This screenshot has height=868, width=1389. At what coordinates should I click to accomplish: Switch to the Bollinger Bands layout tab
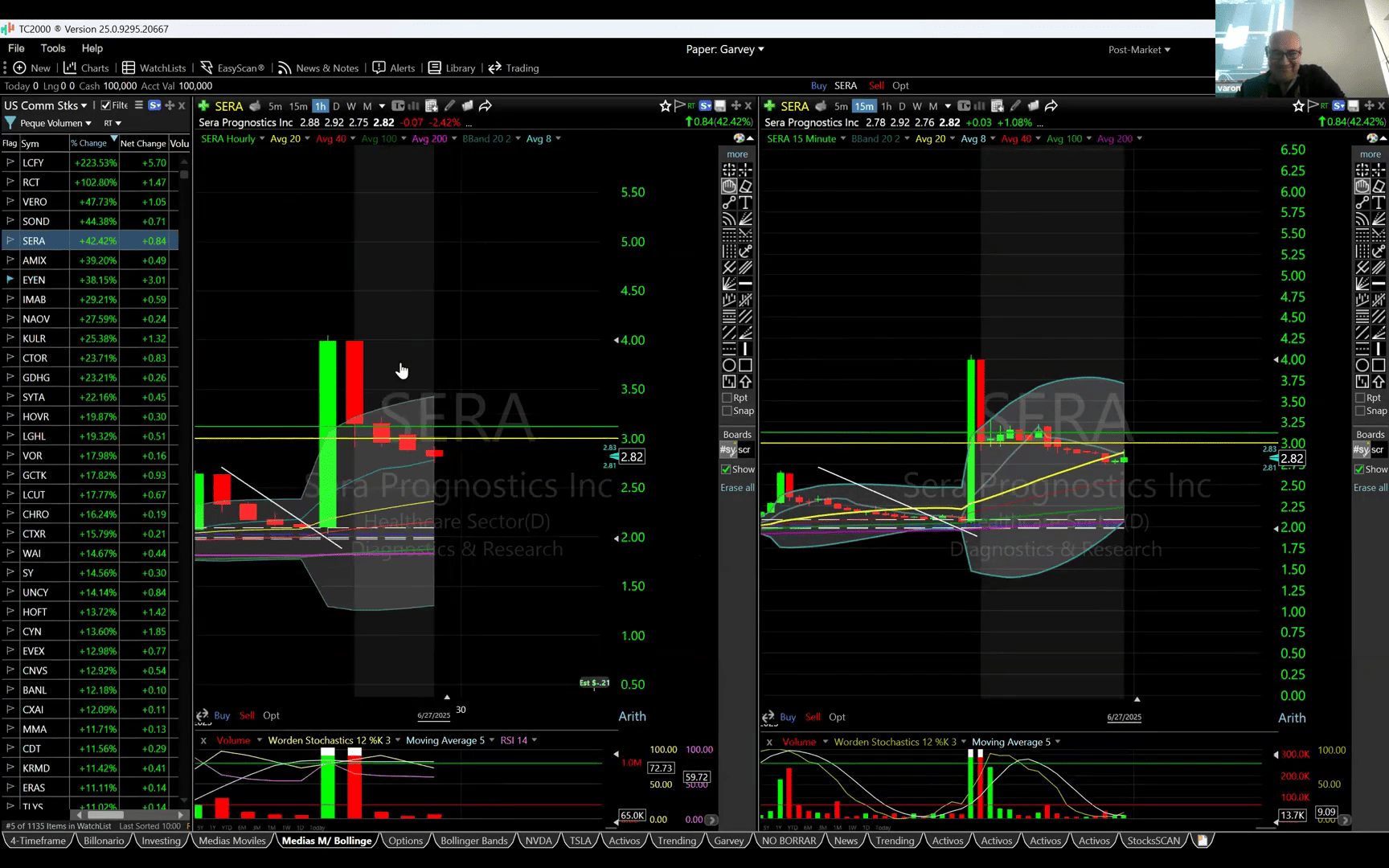click(473, 841)
